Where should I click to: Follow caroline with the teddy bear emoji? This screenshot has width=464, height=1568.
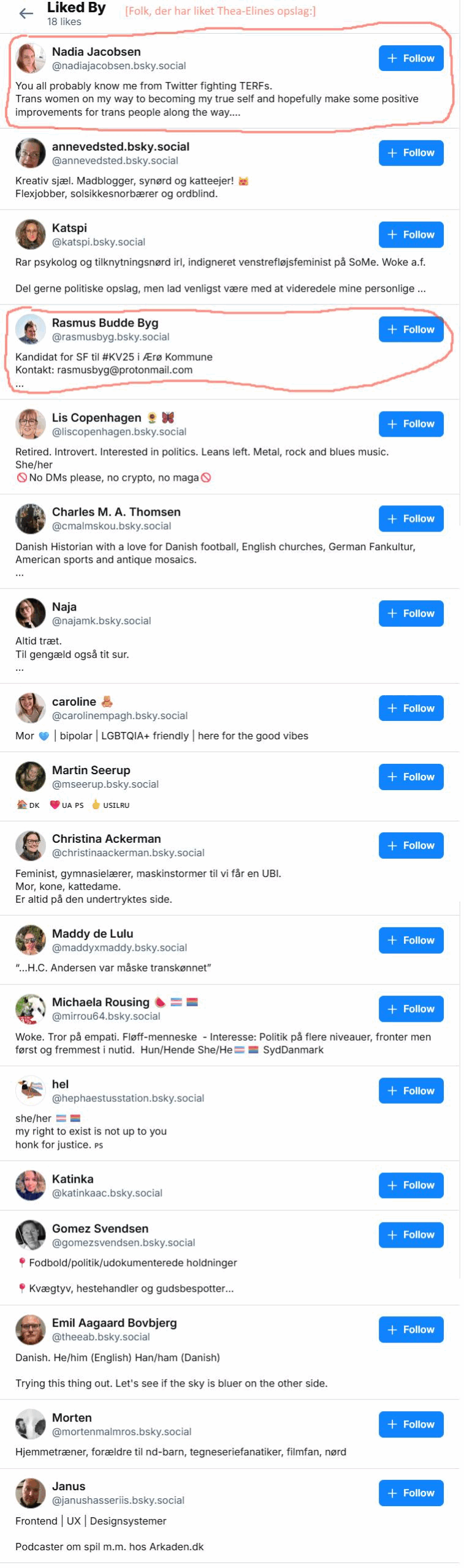pos(411,708)
